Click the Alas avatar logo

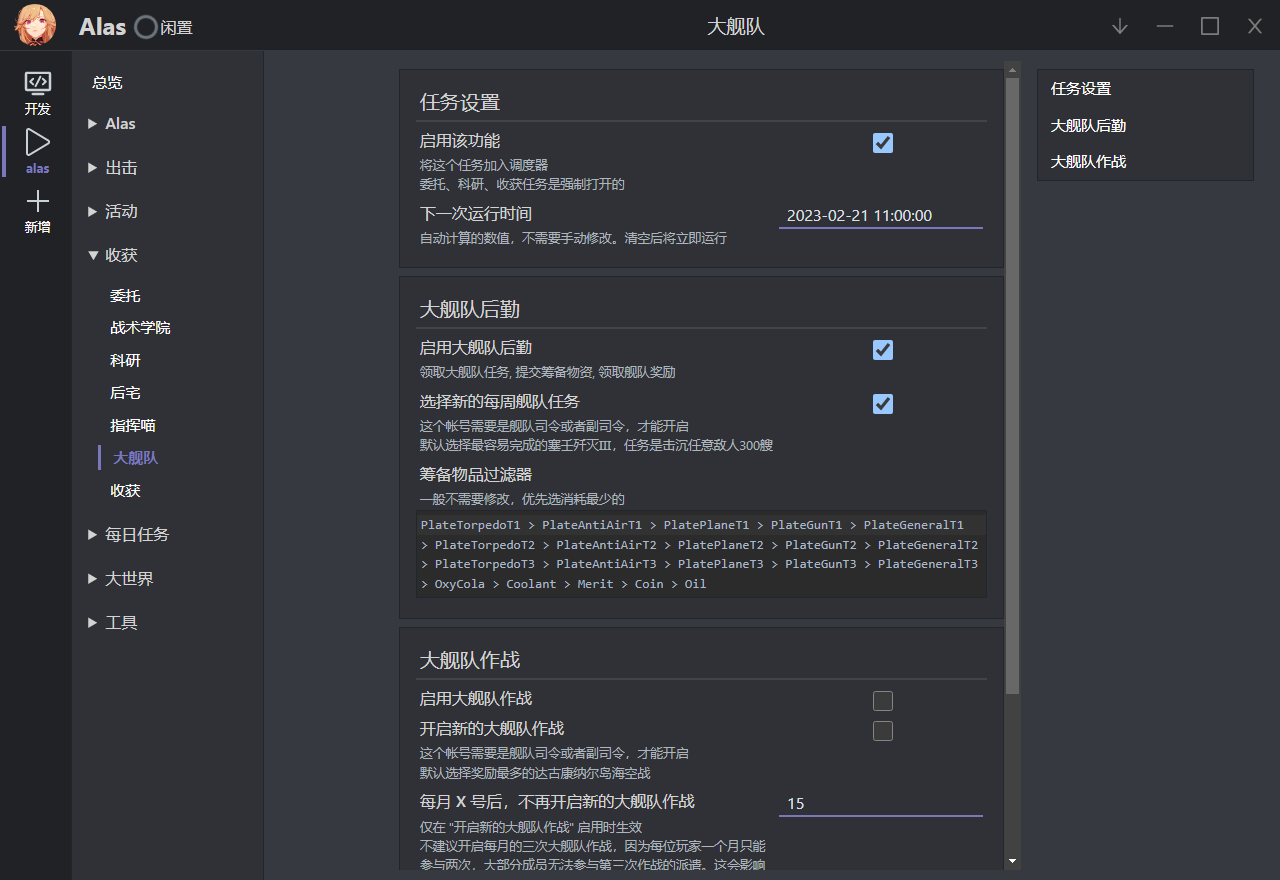pyautogui.click(x=35, y=26)
